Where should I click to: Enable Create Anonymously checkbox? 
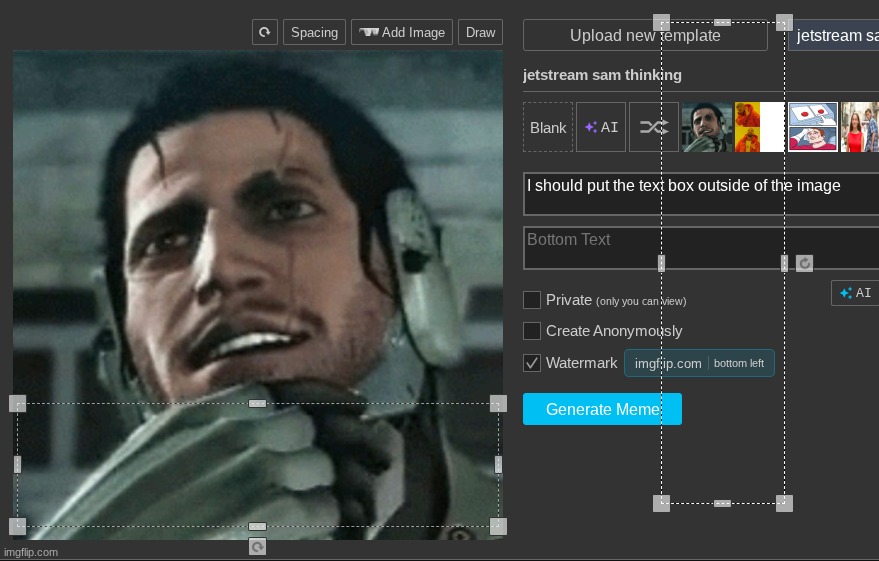tap(531, 331)
